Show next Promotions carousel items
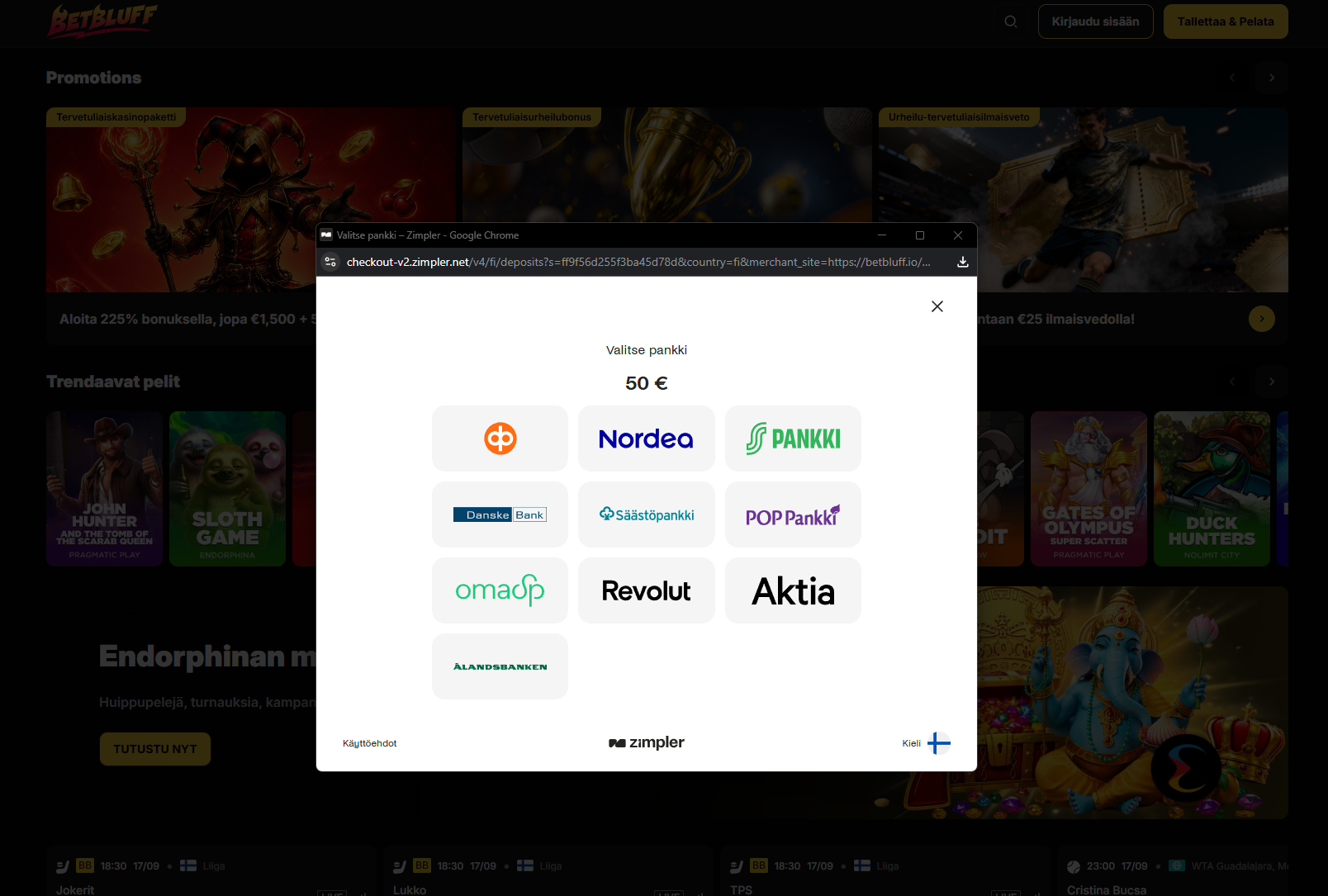 (x=1272, y=78)
